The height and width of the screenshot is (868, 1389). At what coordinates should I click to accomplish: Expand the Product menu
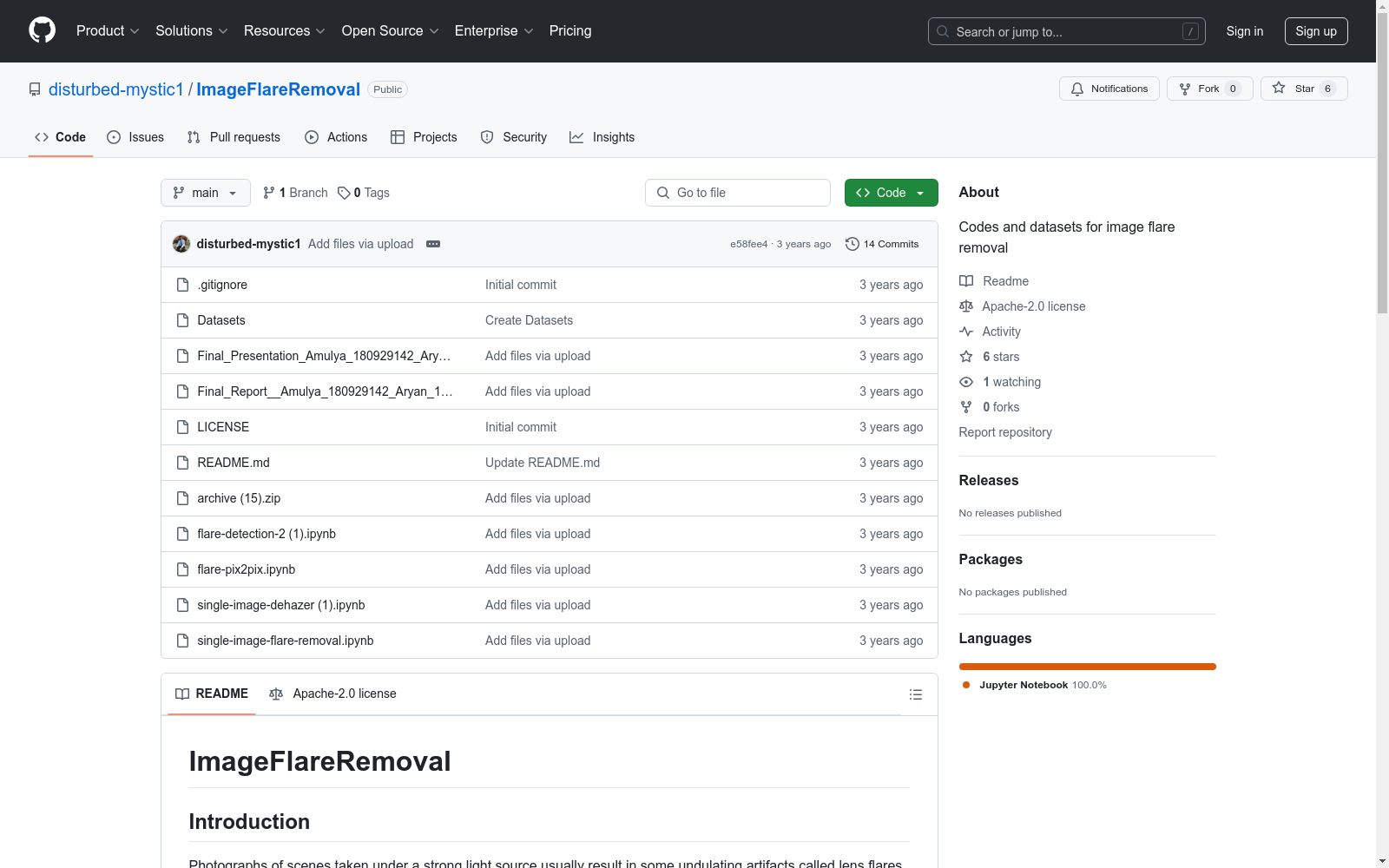tap(108, 31)
